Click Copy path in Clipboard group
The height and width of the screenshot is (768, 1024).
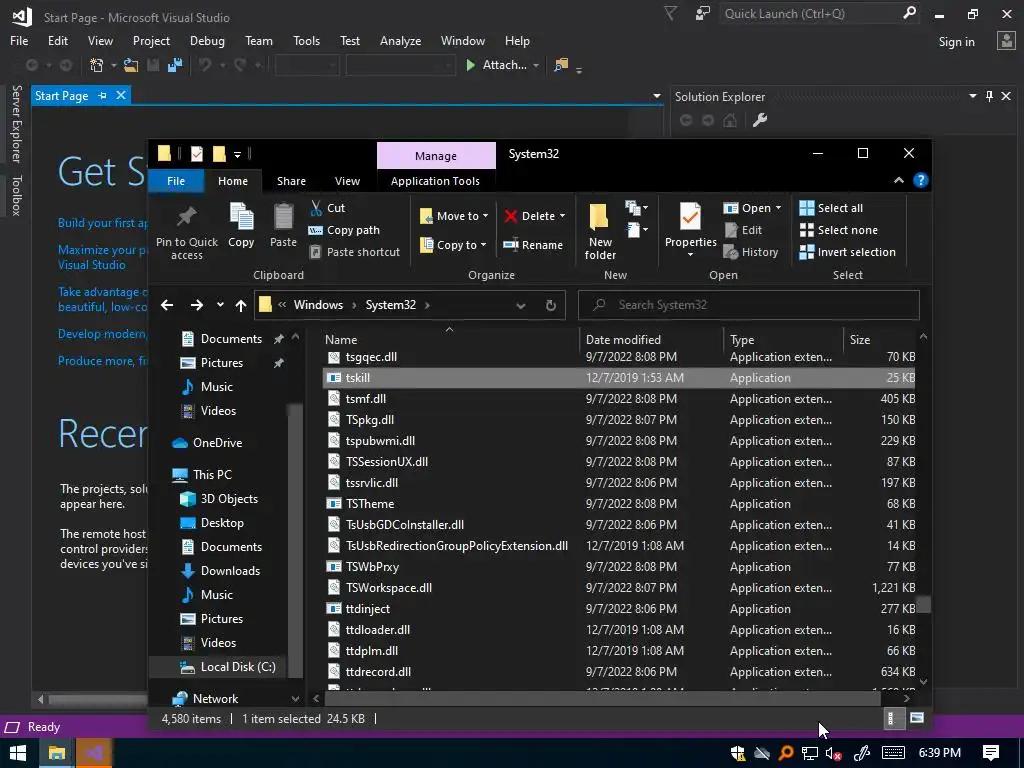tap(344, 230)
